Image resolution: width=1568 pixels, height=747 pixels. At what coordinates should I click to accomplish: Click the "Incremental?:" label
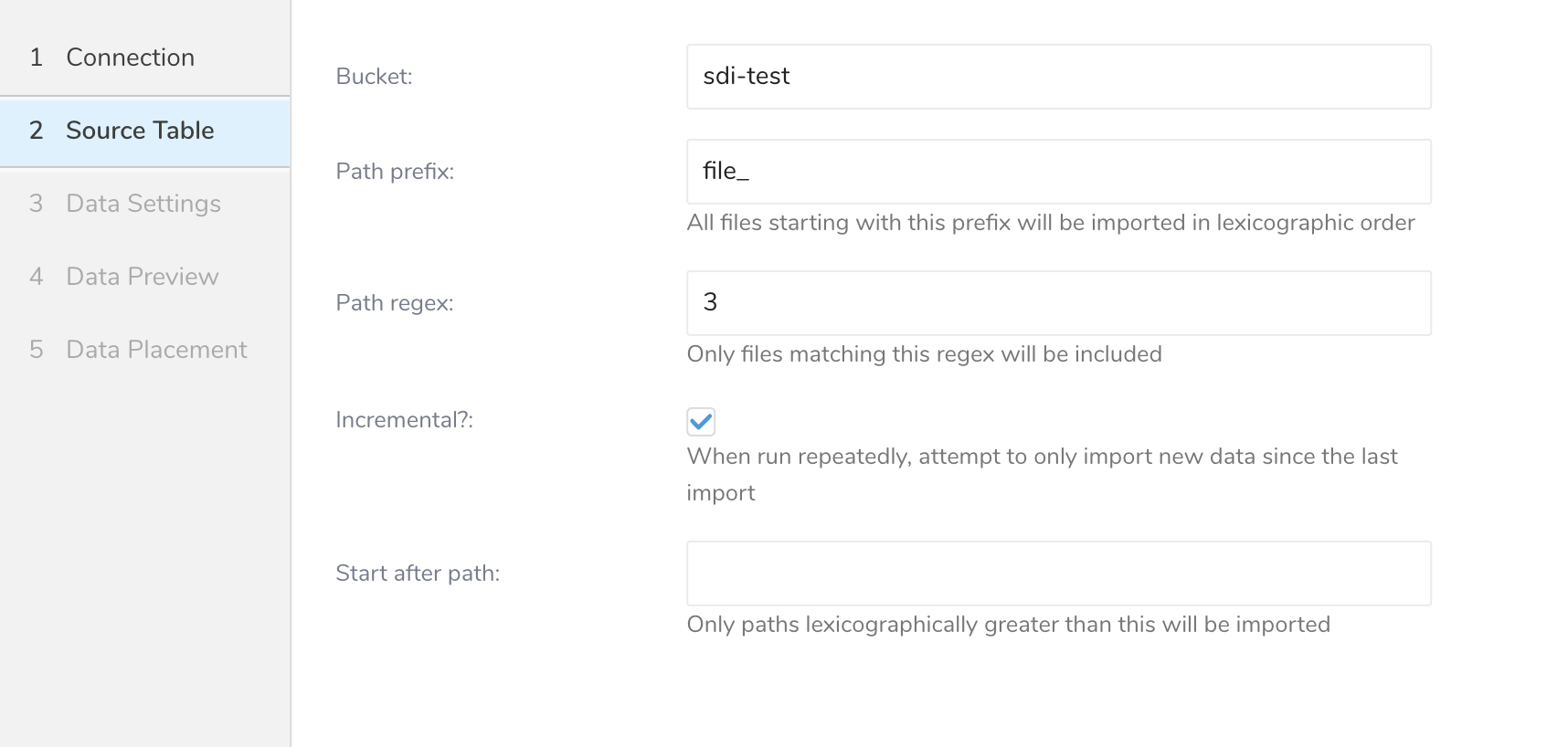(404, 420)
